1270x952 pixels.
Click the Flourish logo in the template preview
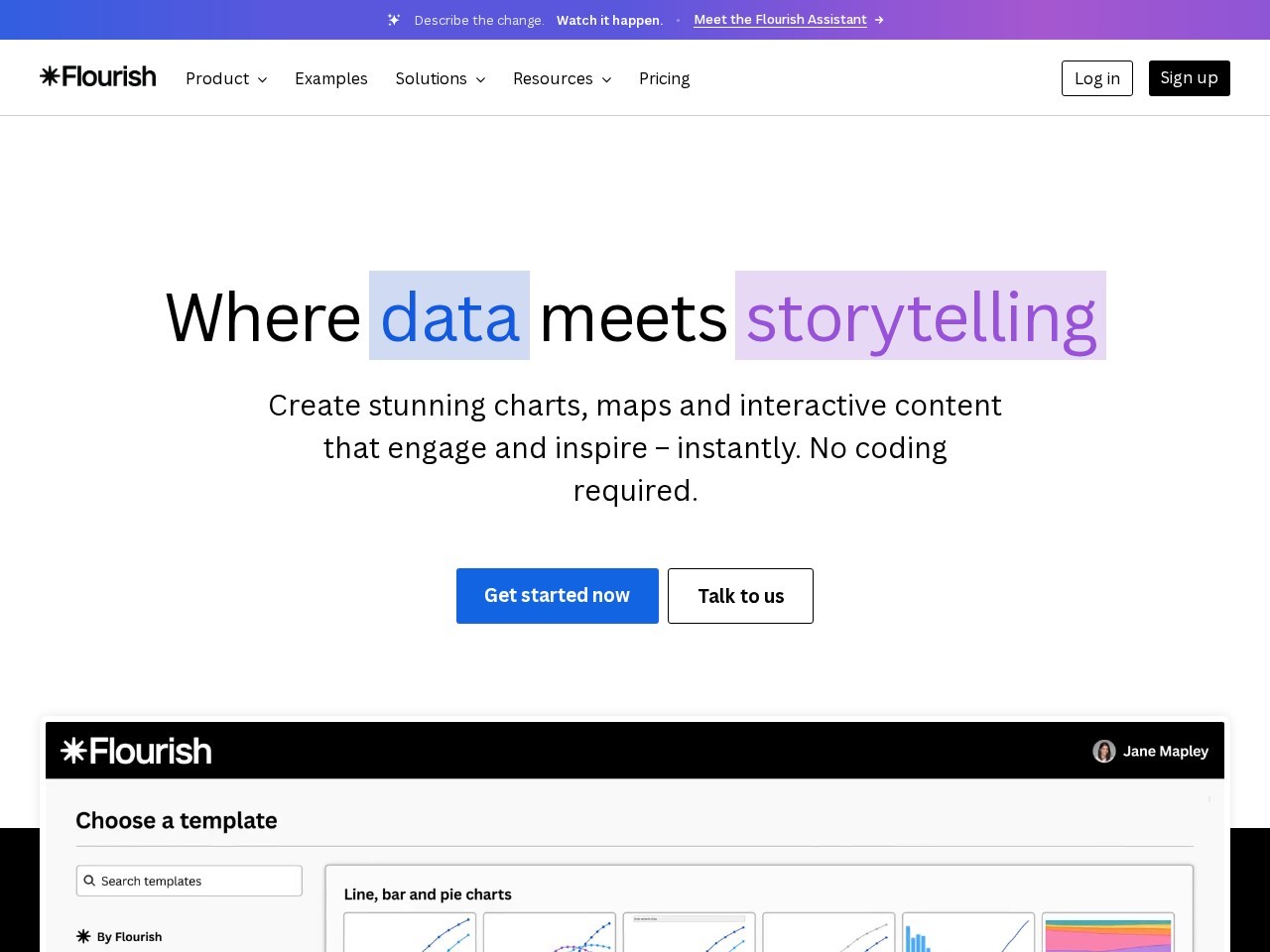[x=136, y=751]
